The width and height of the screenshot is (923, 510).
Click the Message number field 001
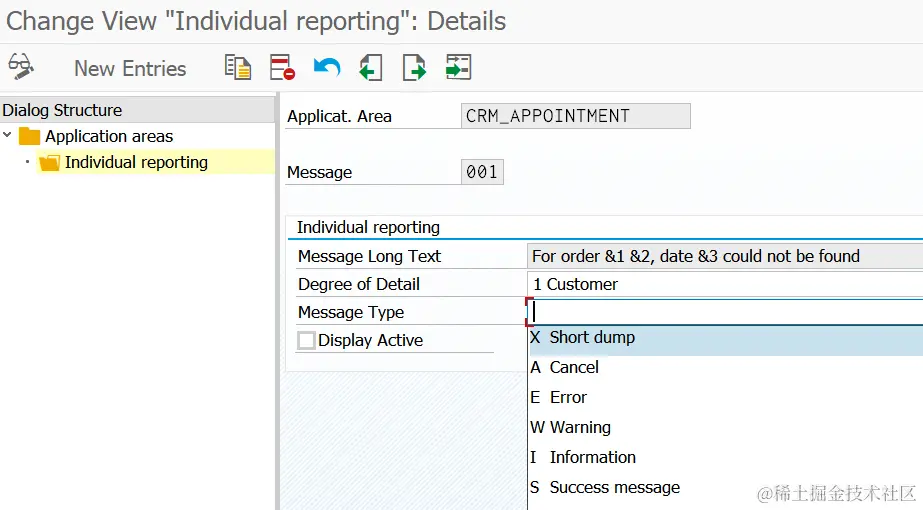point(482,172)
